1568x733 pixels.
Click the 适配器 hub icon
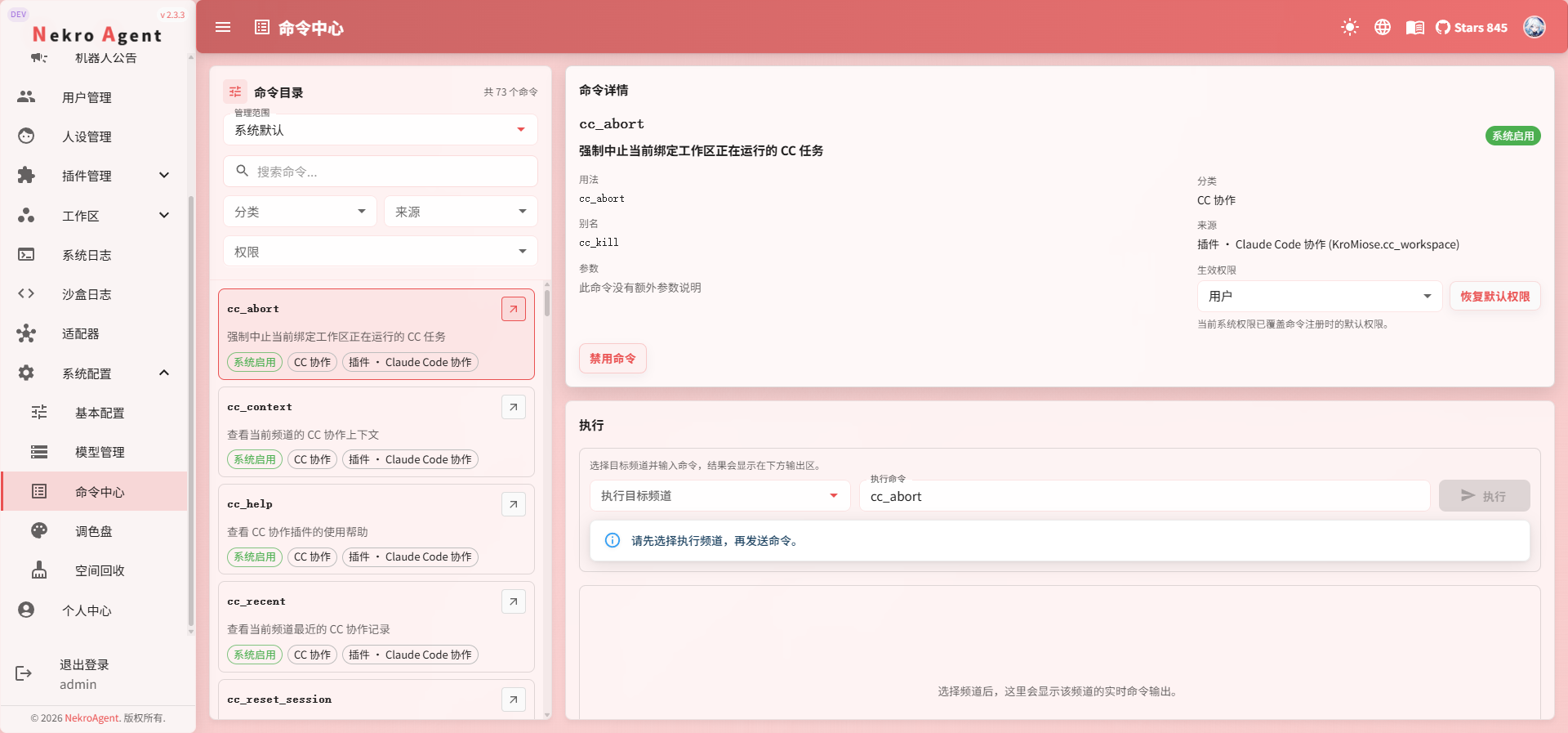click(26, 333)
